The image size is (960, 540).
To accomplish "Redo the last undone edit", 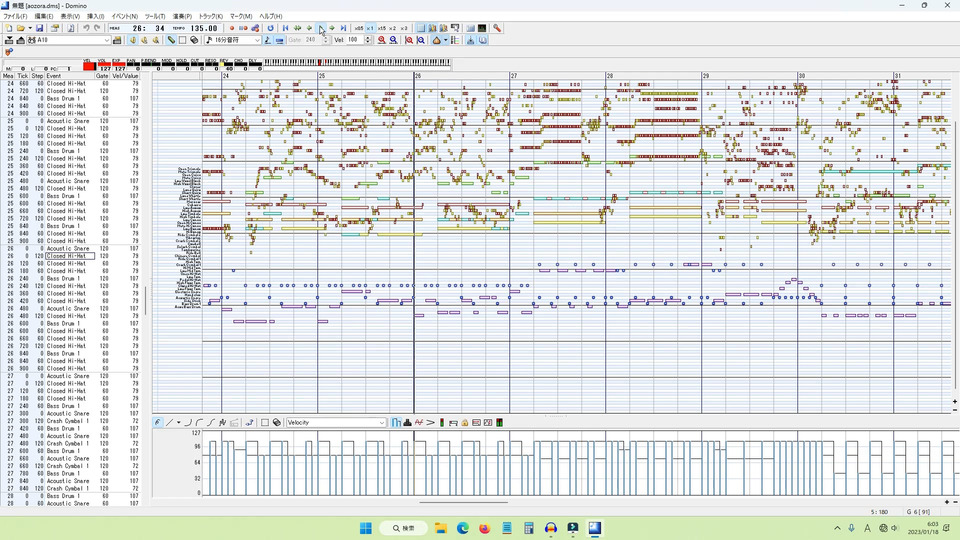I will (97, 28).
